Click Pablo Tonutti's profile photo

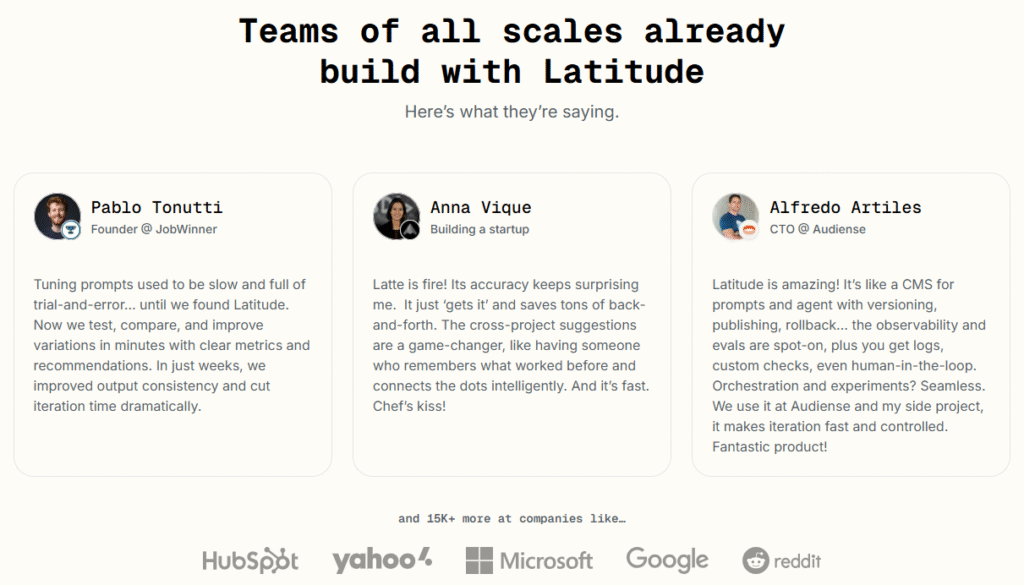click(x=57, y=216)
